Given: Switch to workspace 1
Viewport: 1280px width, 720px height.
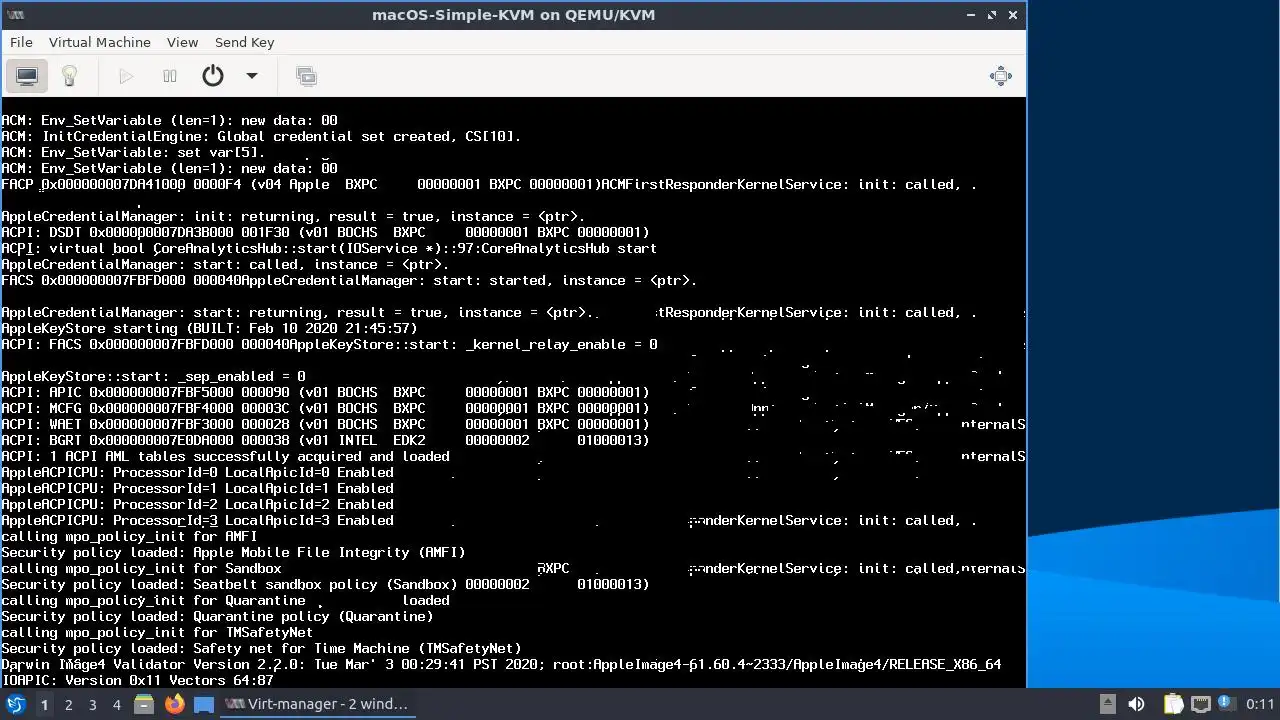Looking at the screenshot, I should (44, 704).
